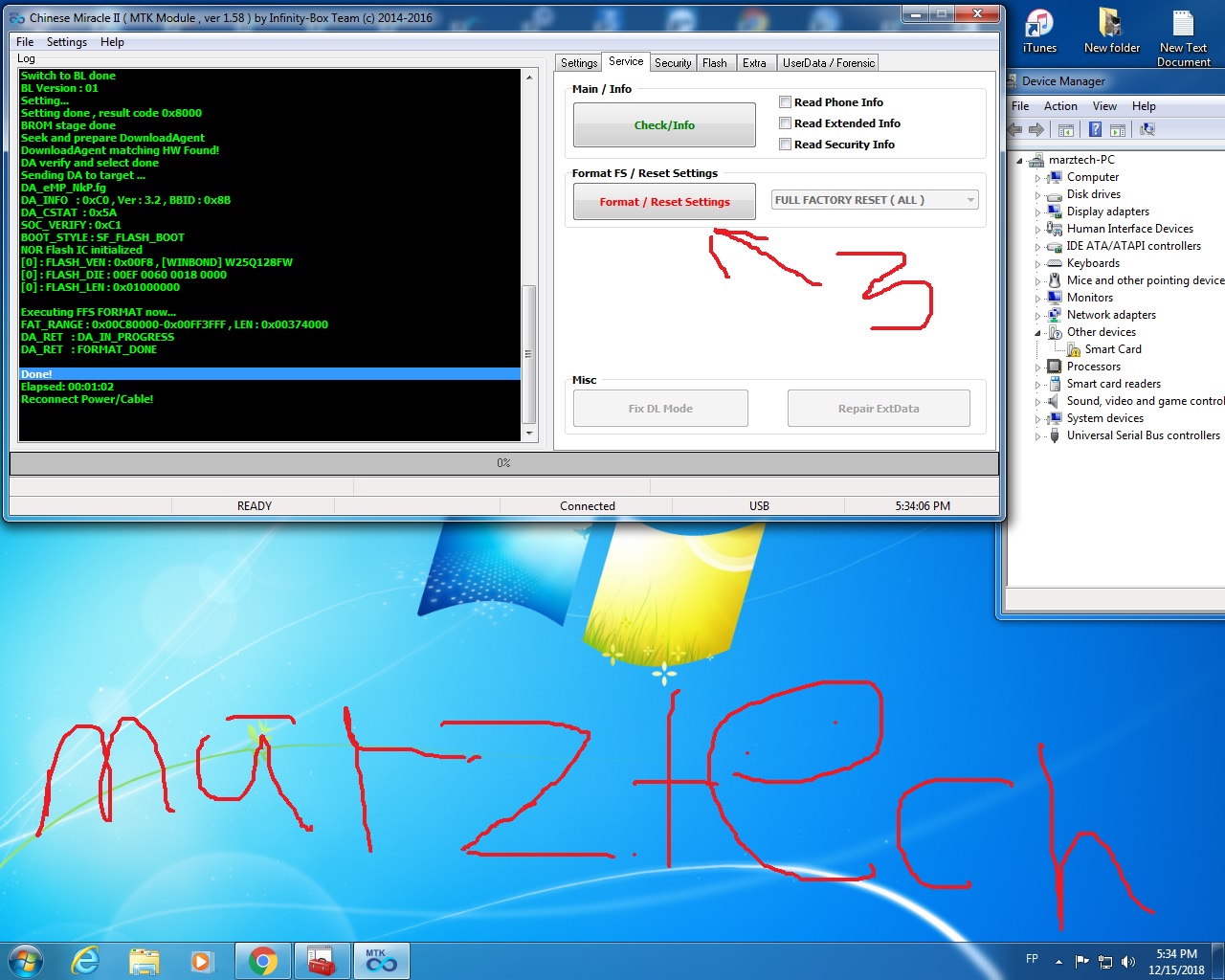The width and height of the screenshot is (1225, 980).
Task: Open the Windows Start orb
Action: 26,961
